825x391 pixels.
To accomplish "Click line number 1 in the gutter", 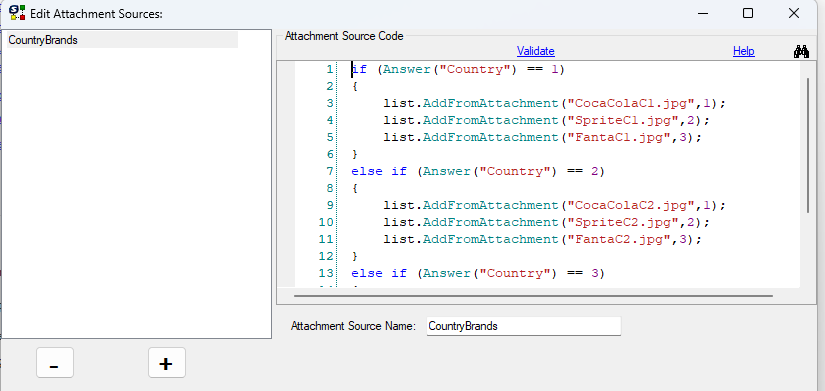I will coord(330,69).
